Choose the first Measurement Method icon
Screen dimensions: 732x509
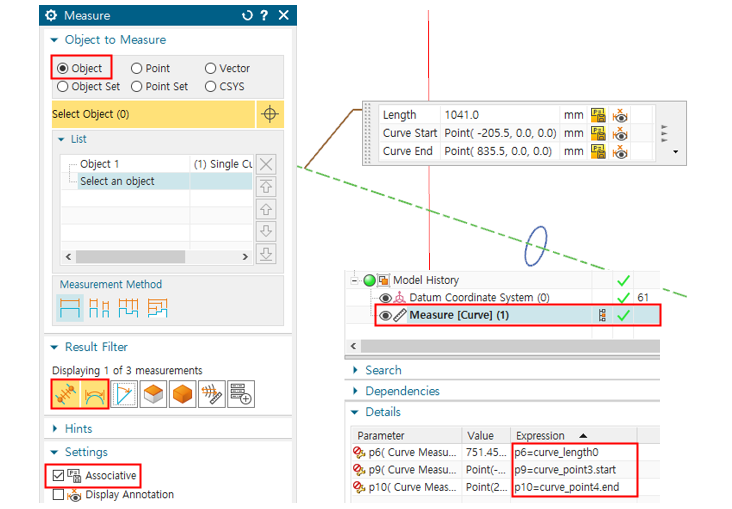coord(69,309)
